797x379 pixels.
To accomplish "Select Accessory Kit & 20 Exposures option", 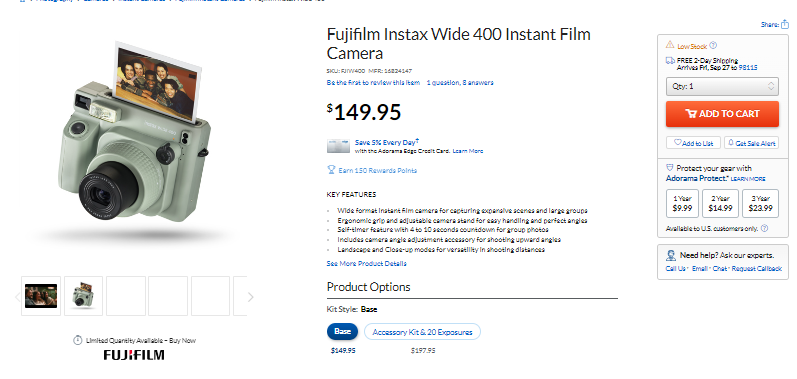I will (x=422, y=332).
